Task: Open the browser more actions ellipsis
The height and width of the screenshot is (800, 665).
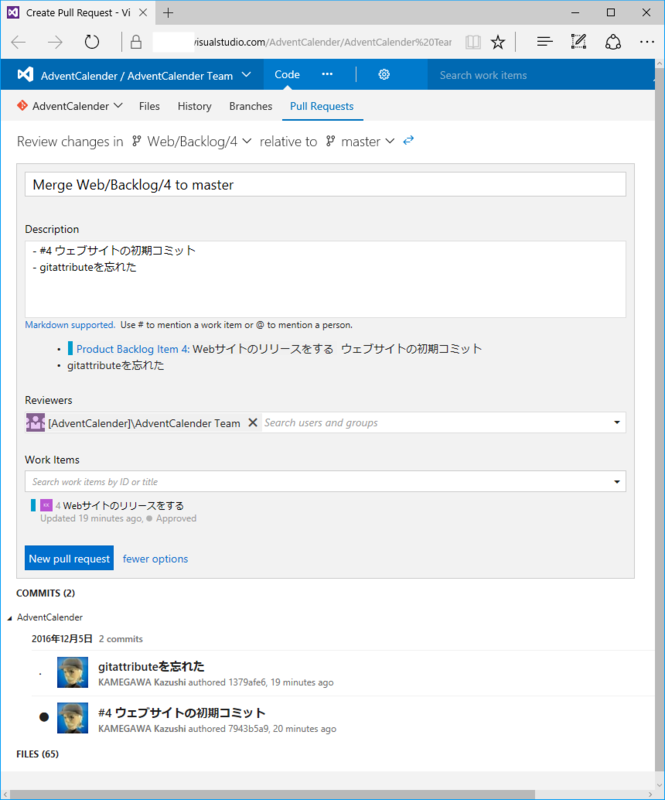Action: click(x=647, y=42)
